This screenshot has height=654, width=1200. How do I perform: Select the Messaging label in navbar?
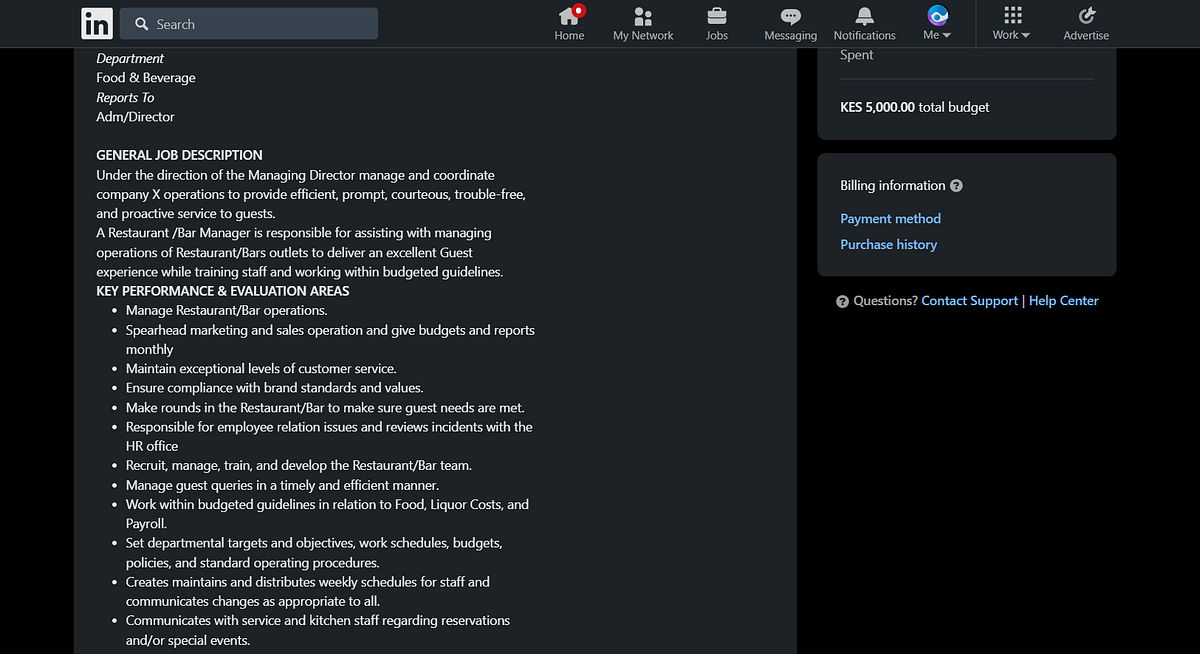[x=790, y=35]
